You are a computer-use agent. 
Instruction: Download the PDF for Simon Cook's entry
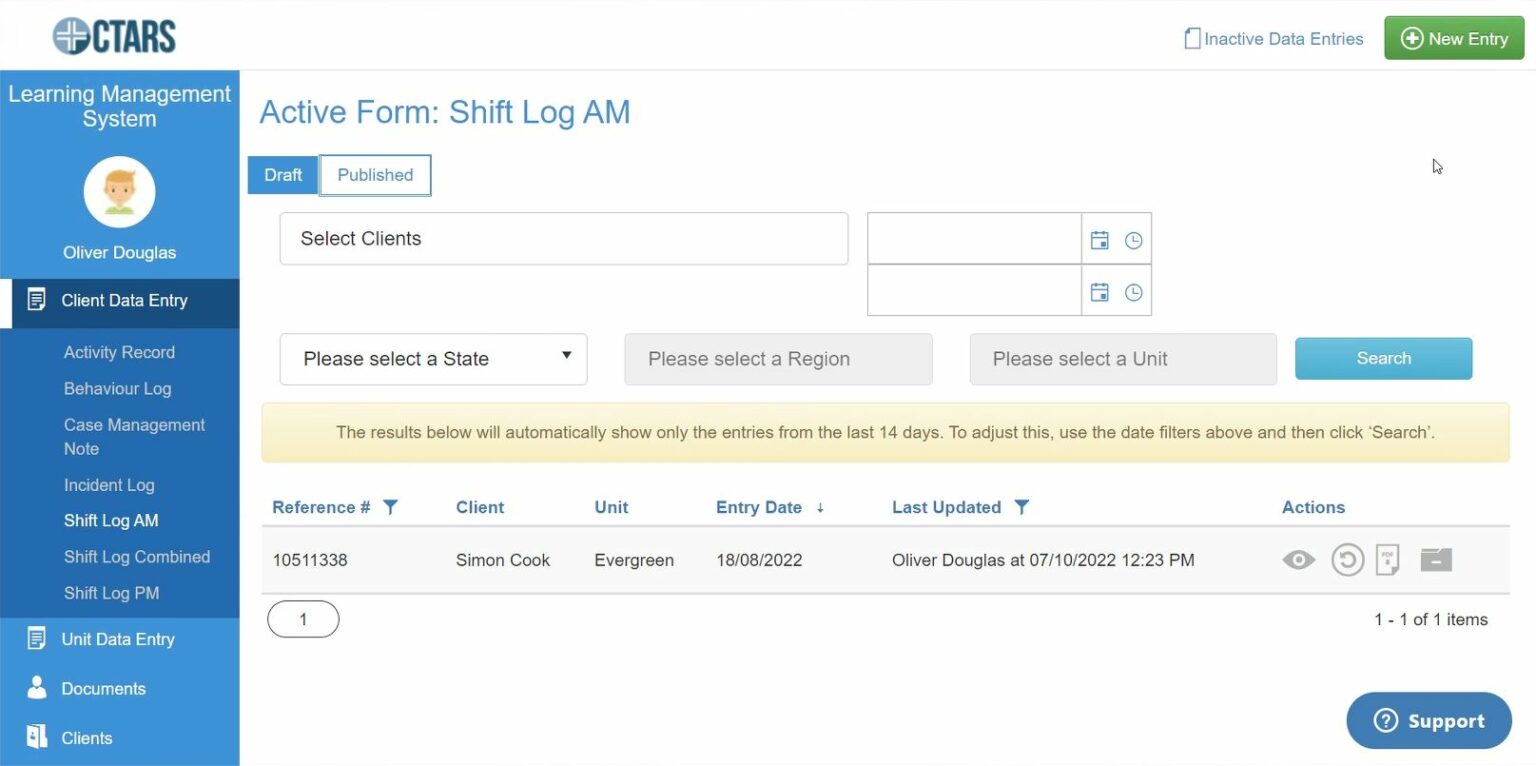(x=1387, y=560)
